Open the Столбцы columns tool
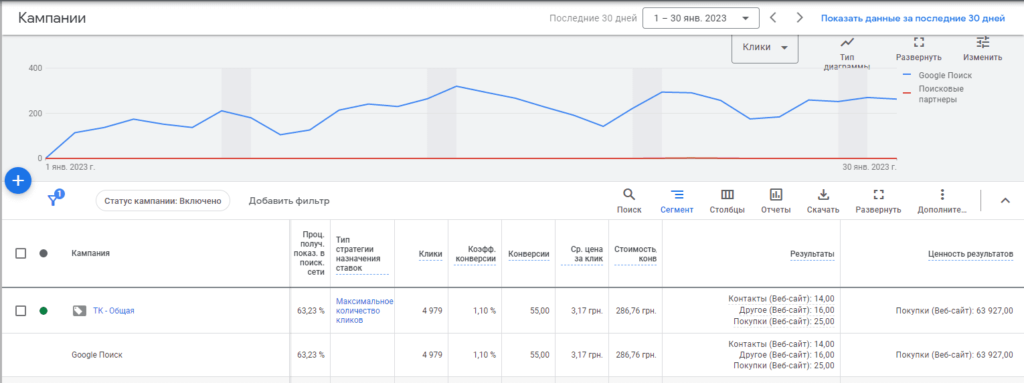 pyautogui.click(x=727, y=201)
